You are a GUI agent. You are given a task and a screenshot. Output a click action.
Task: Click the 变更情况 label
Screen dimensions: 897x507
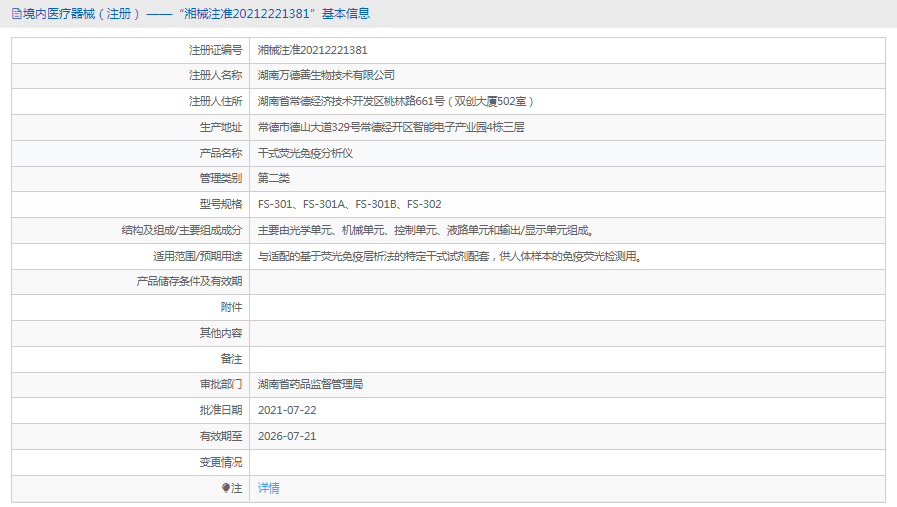[221, 462]
